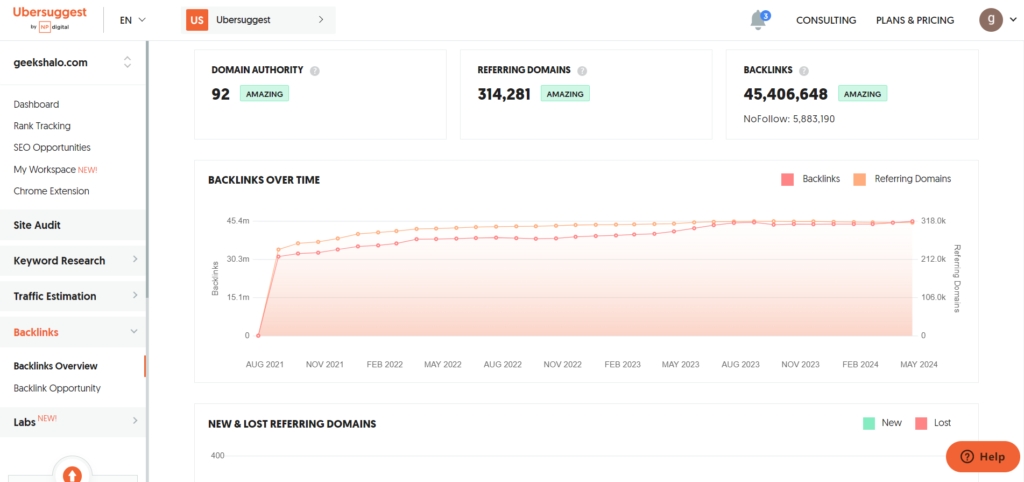
Task: Click the NOV 2022 axis label
Action: [562, 364]
